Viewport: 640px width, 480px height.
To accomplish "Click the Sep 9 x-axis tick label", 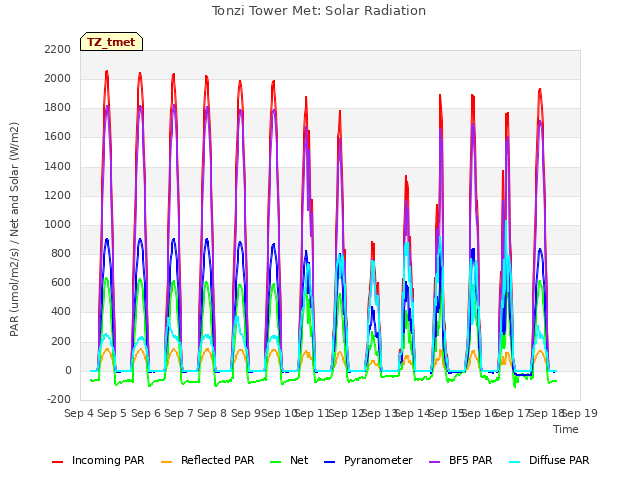I will (x=245, y=413).
